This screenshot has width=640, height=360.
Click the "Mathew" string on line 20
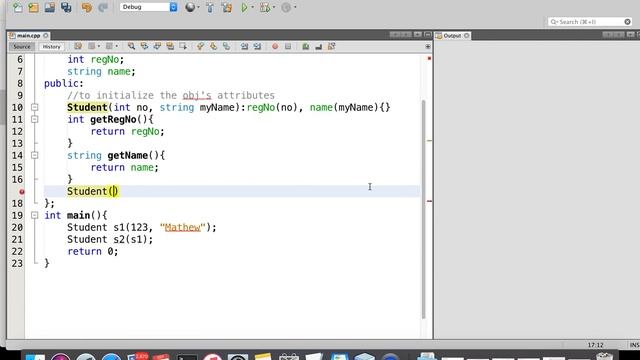click(182, 227)
